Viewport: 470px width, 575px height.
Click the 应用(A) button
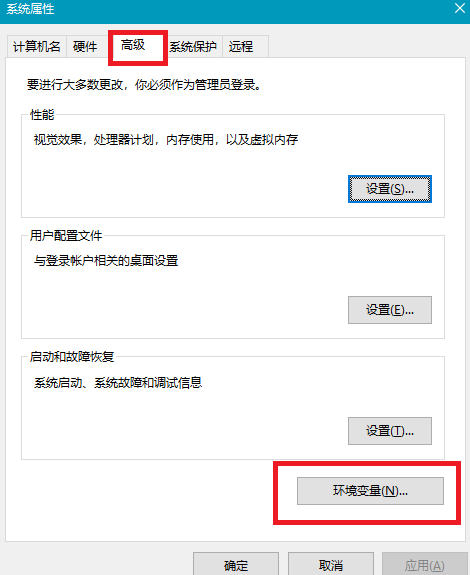point(425,565)
